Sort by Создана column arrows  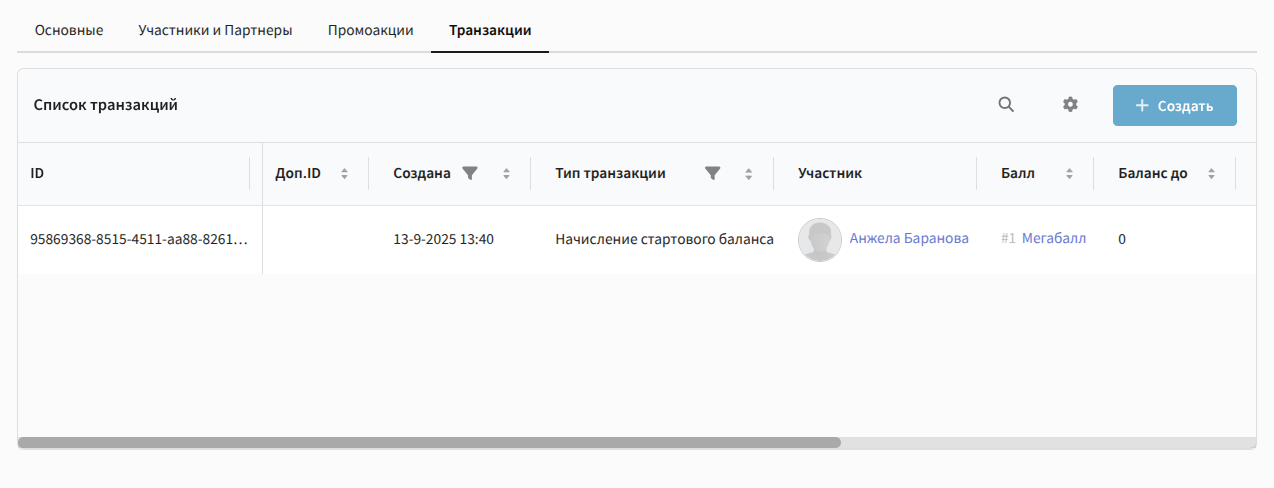tap(506, 174)
